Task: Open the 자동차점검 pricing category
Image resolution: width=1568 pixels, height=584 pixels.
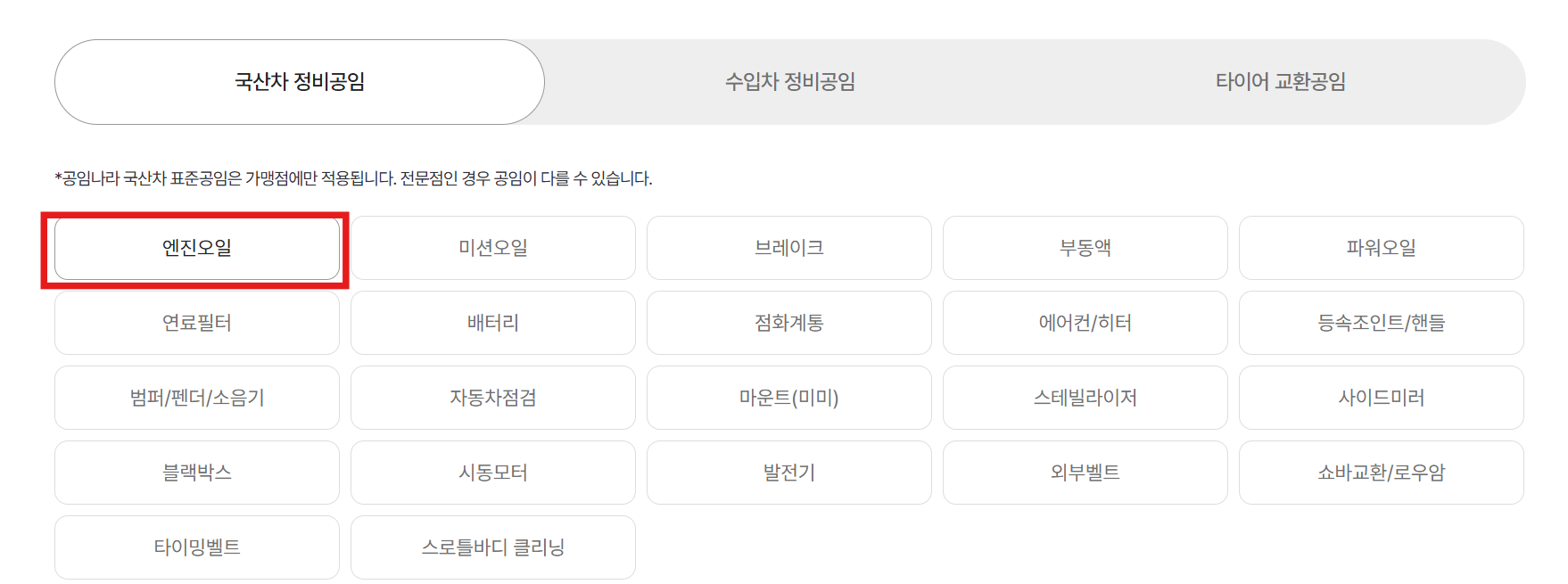Action: 493,398
